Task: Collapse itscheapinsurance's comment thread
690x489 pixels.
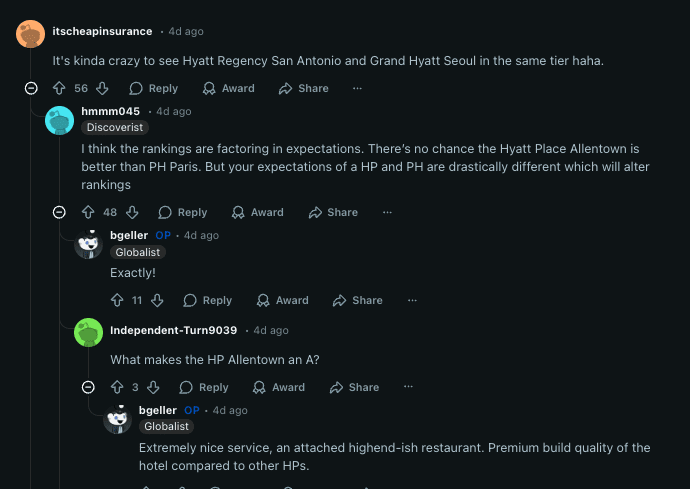Action: [x=31, y=88]
